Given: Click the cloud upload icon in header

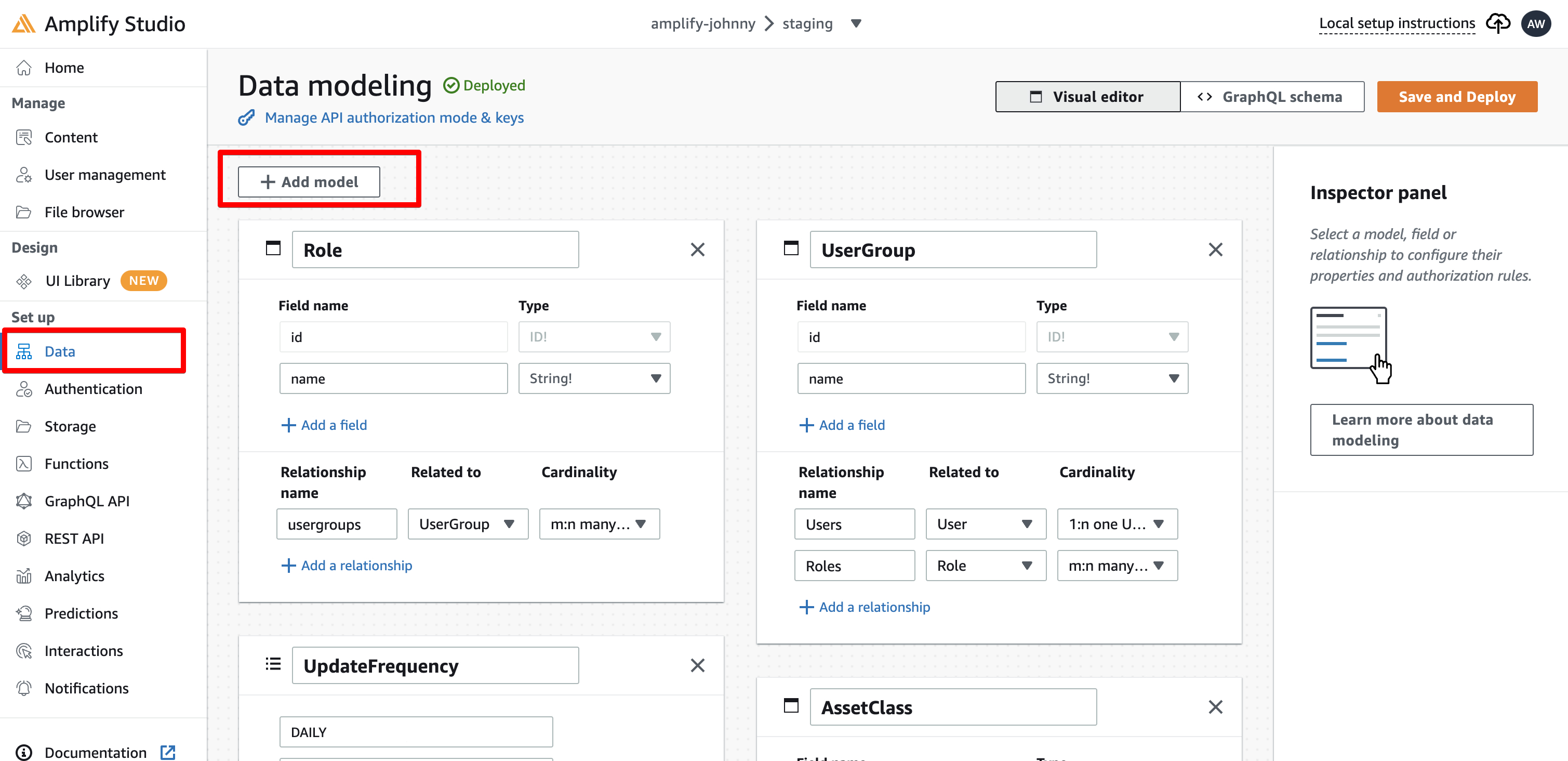Looking at the screenshot, I should (1497, 23).
